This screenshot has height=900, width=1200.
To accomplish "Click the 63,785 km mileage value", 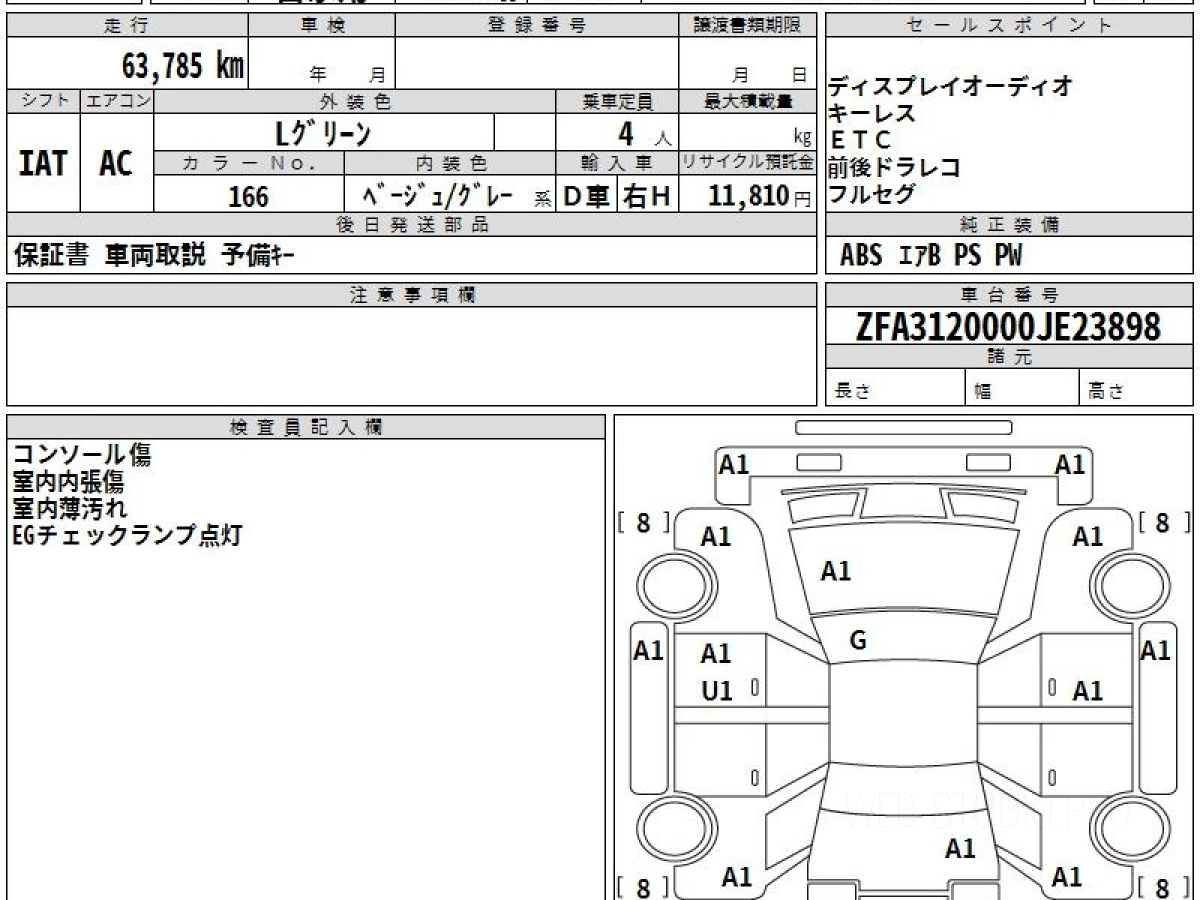I will pyautogui.click(x=183, y=66).
